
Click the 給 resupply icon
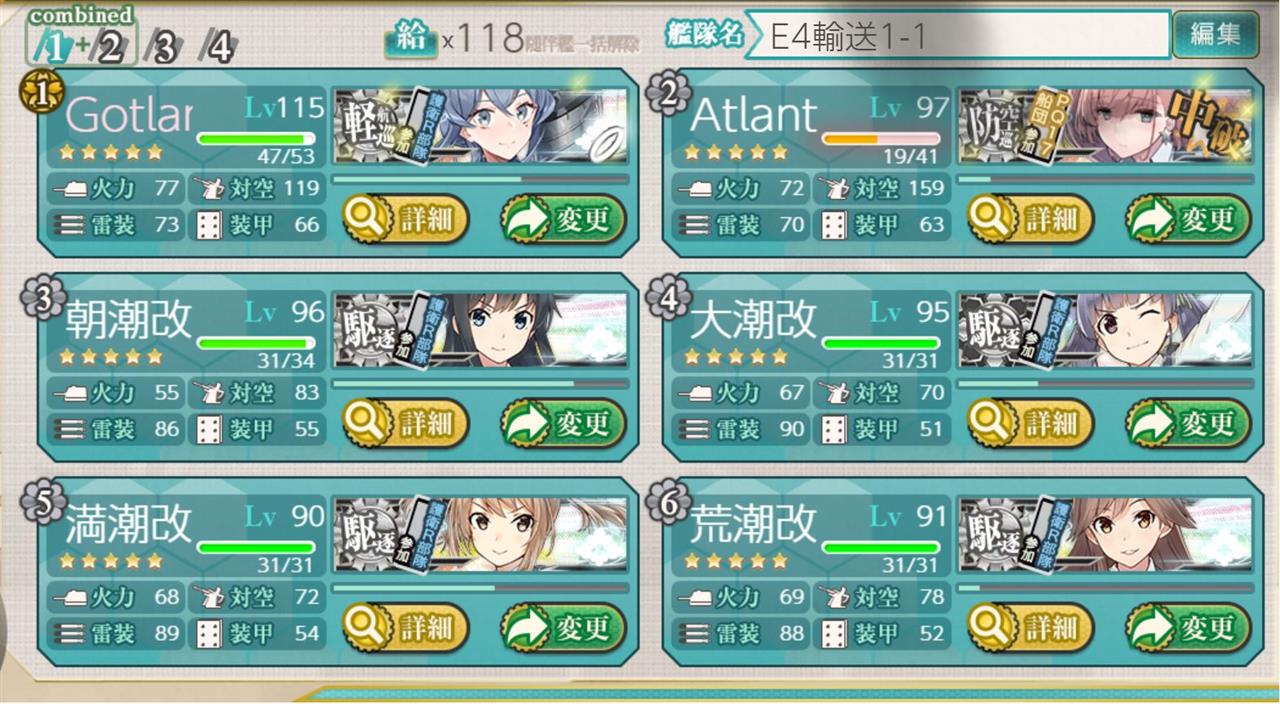pyautogui.click(x=411, y=39)
